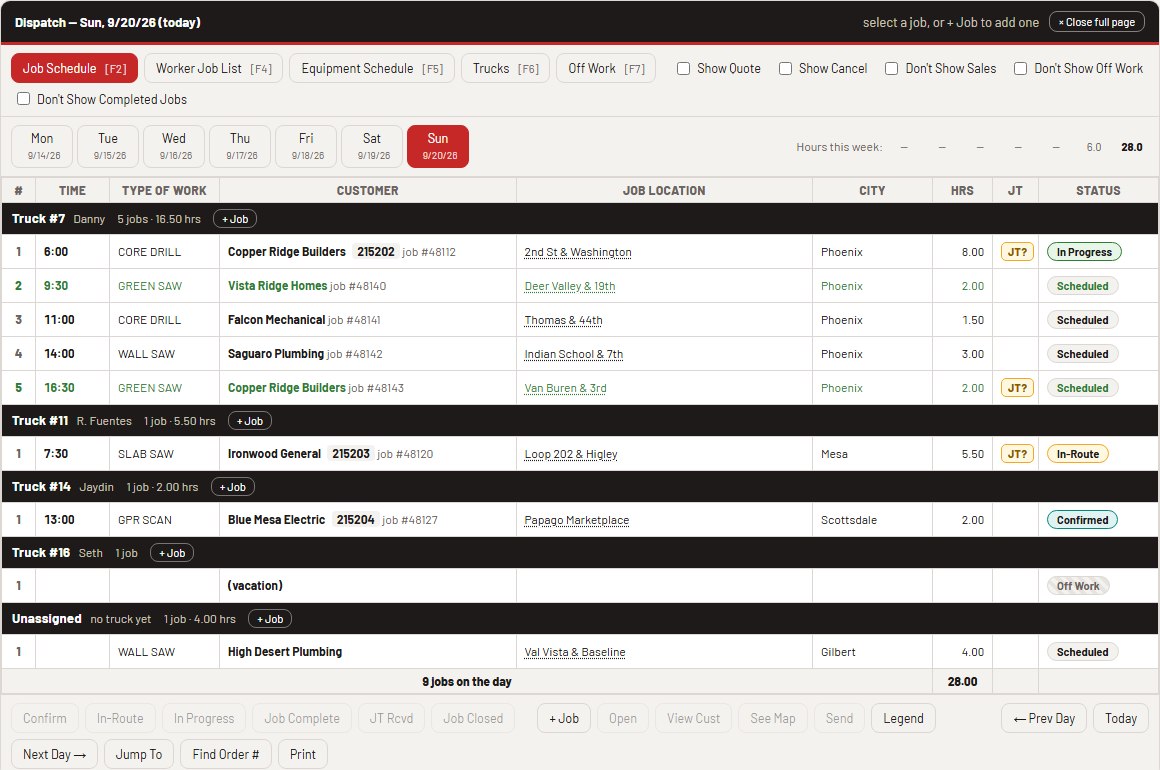Add a job to Truck #7

click(x=235, y=219)
